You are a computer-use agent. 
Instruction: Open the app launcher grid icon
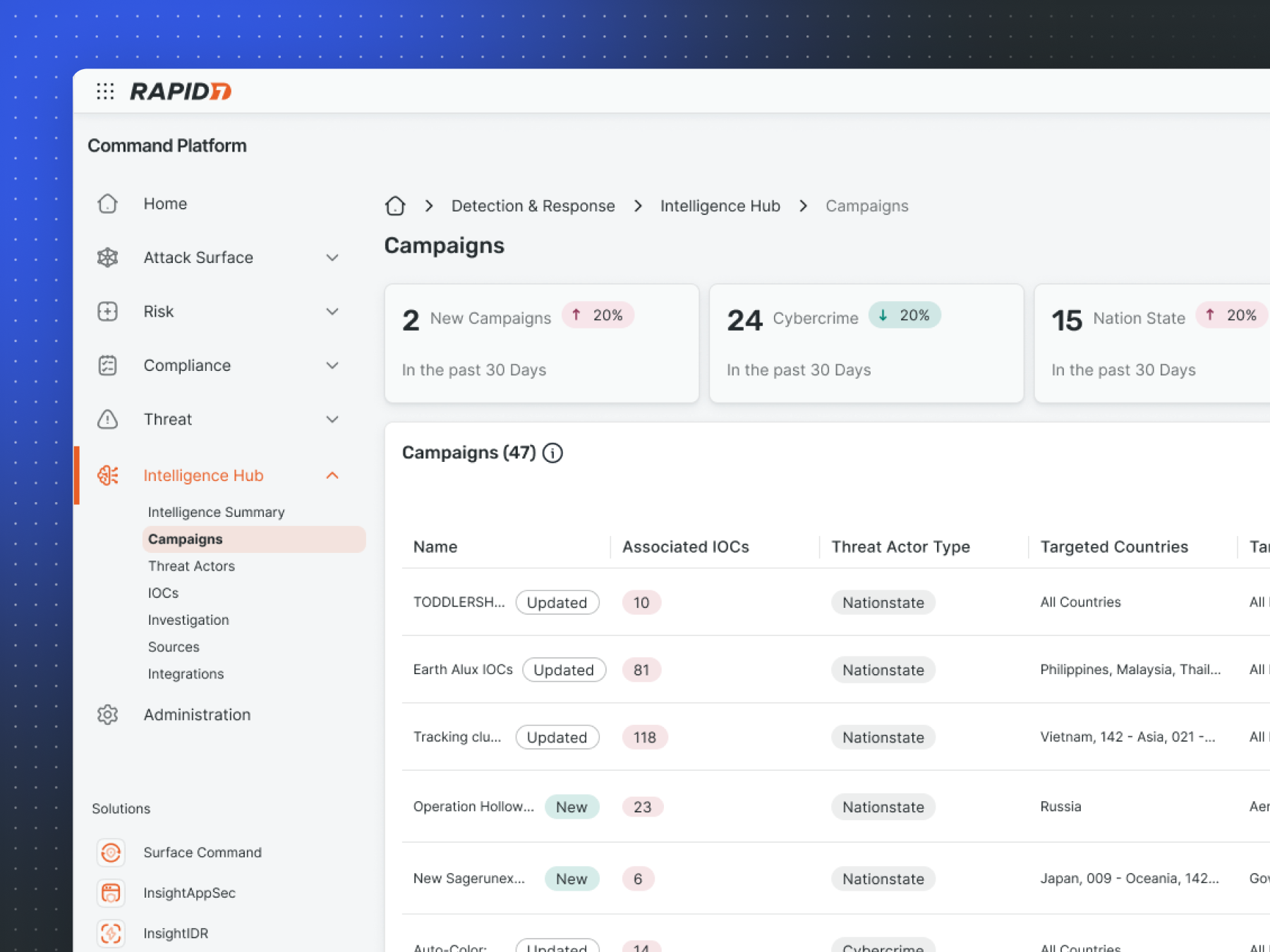[x=105, y=91]
